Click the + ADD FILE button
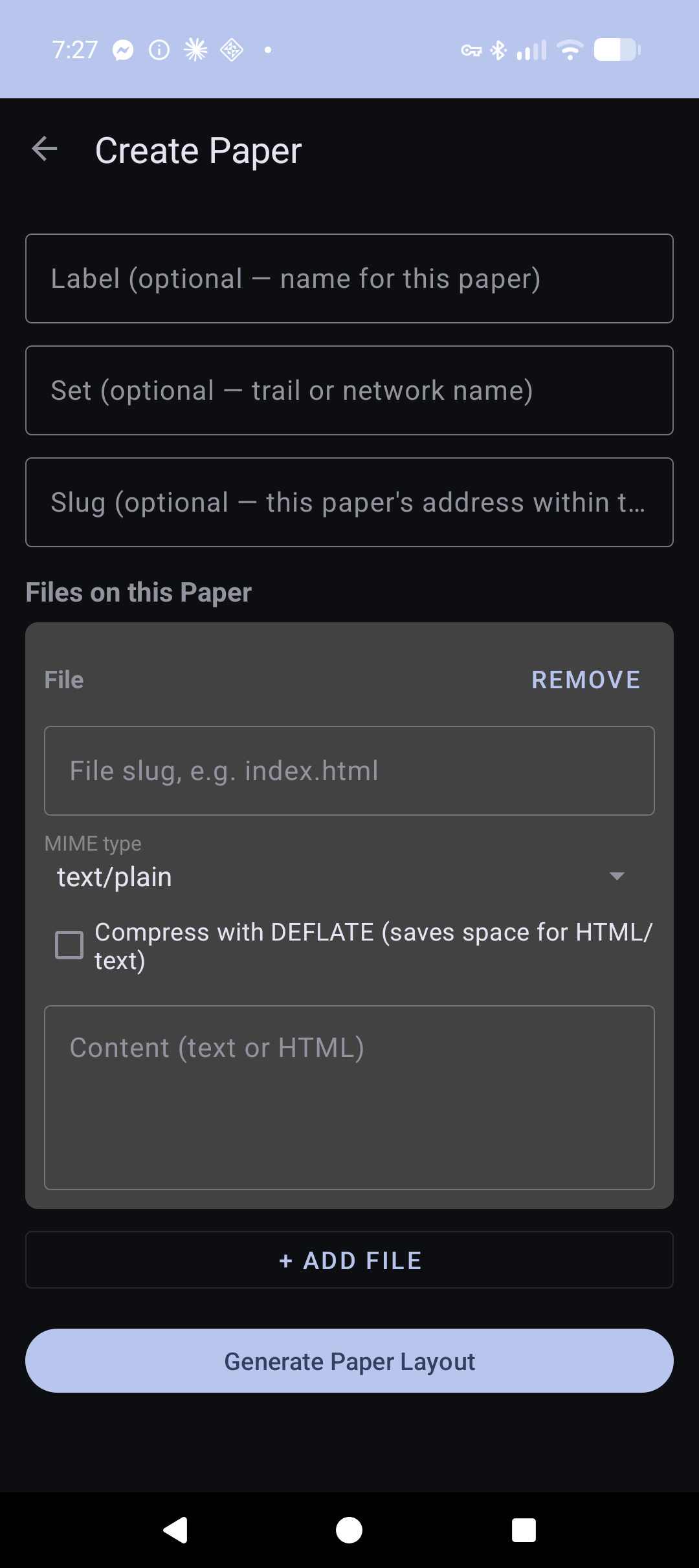699x1568 pixels. [349, 1260]
